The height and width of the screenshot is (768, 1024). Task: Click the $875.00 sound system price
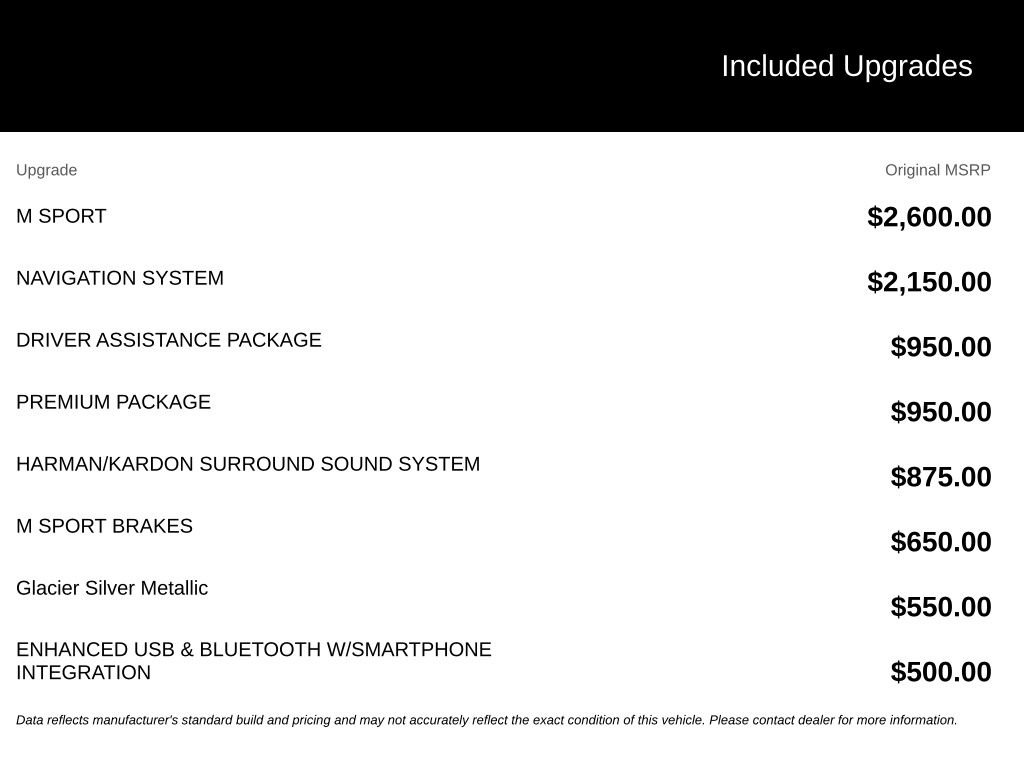[940, 477]
